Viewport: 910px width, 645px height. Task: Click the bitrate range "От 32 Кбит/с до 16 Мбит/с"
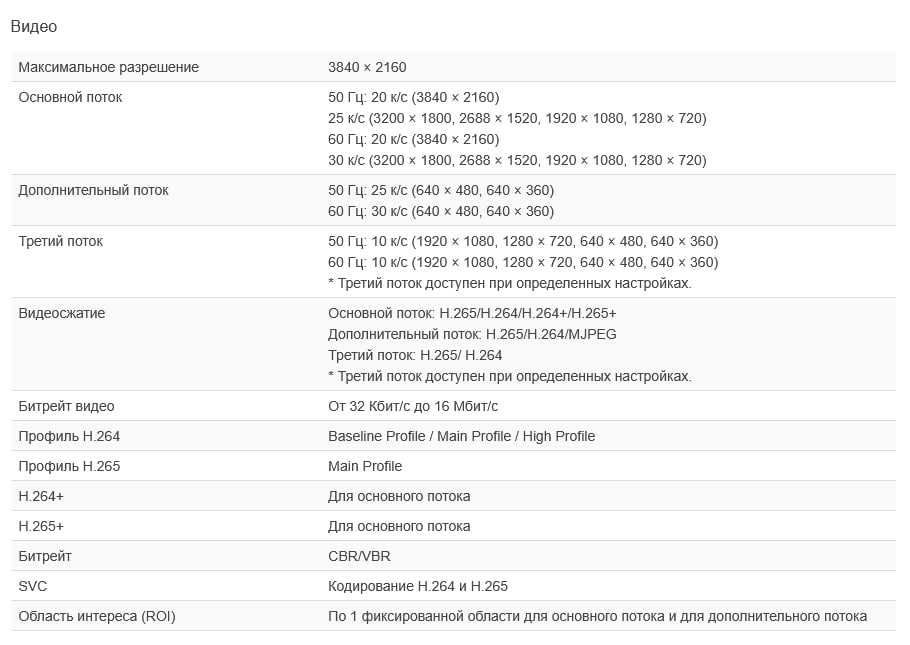(x=412, y=406)
